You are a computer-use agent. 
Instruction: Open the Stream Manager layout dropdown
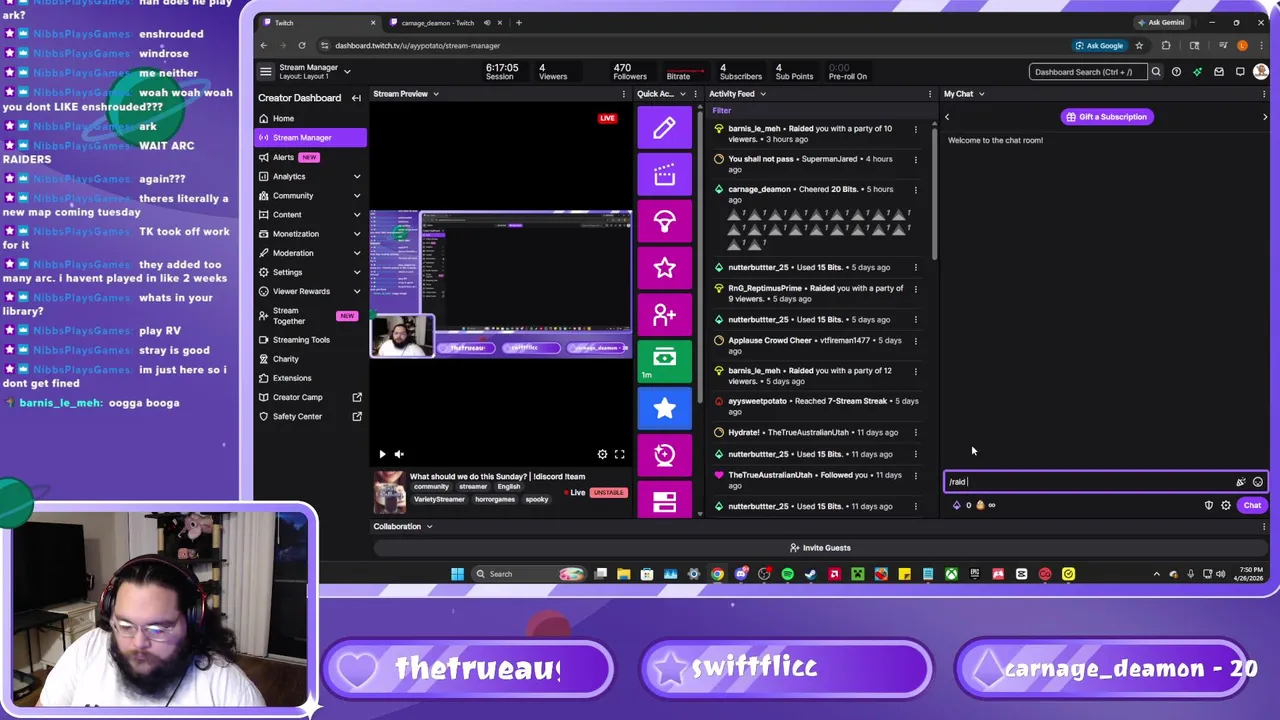[347, 72]
